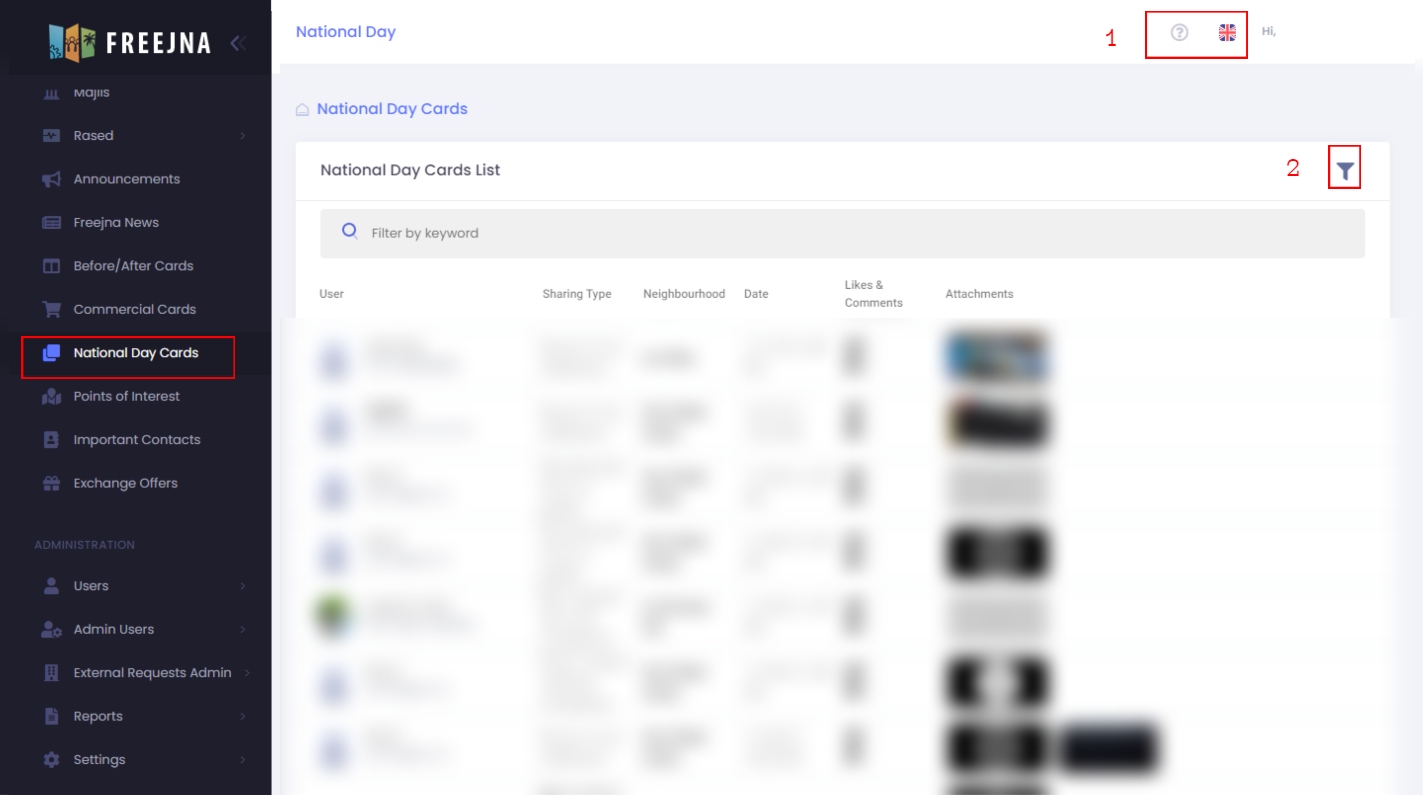Screen dimensions: 1423x795
Task: Expand the Admin Users submenu chevron
Action: click(242, 630)
